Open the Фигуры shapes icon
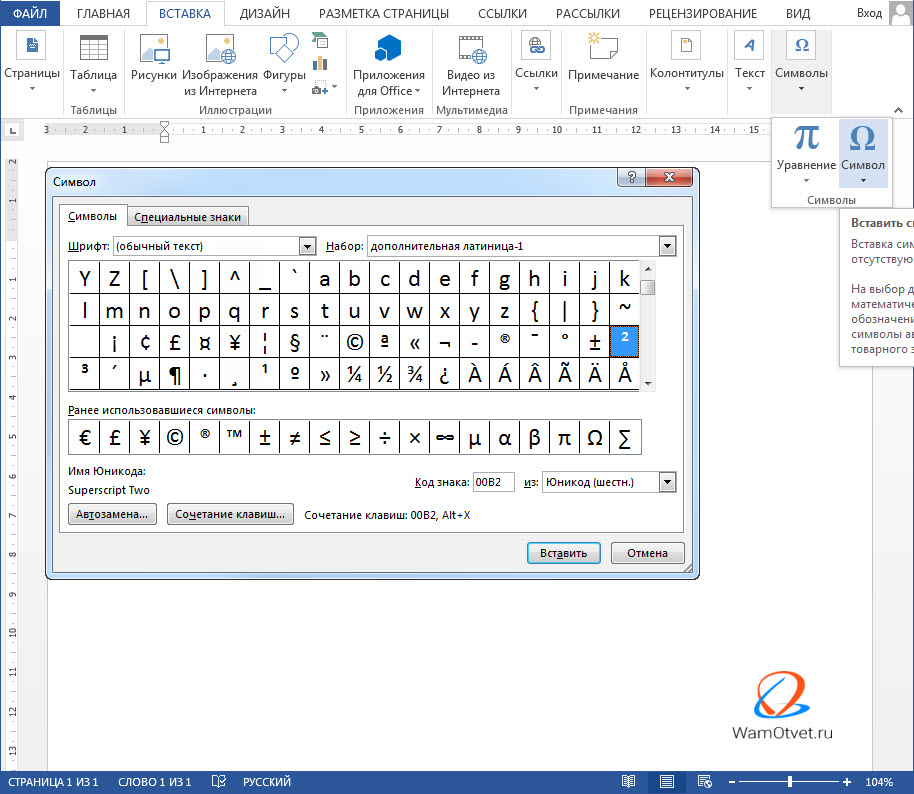 (284, 47)
